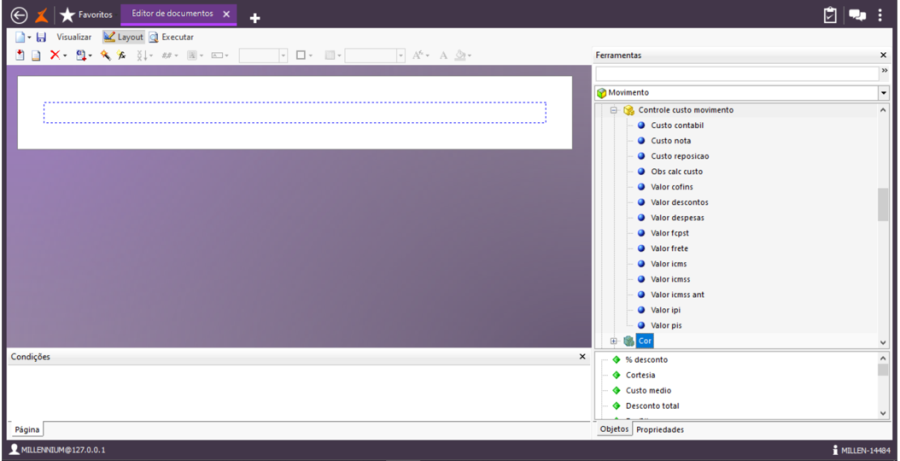Open dropdown arrow beside new document icon

pyautogui.click(x=29, y=38)
